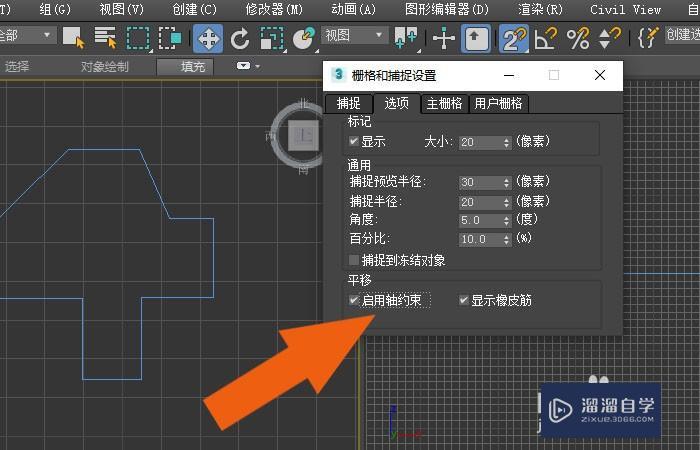The image size is (700, 450).
Task: Open the Civil View menu
Action: (625, 9)
